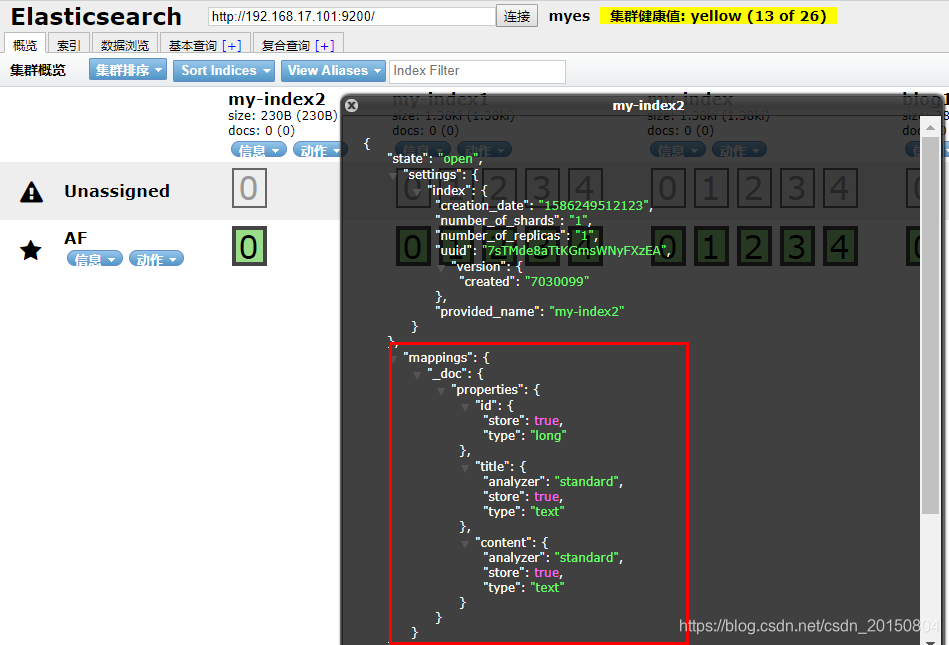This screenshot has height=645, width=949.
Task: Click [+] next to 复合查询
Action: pyautogui.click(x=324, y=45)
